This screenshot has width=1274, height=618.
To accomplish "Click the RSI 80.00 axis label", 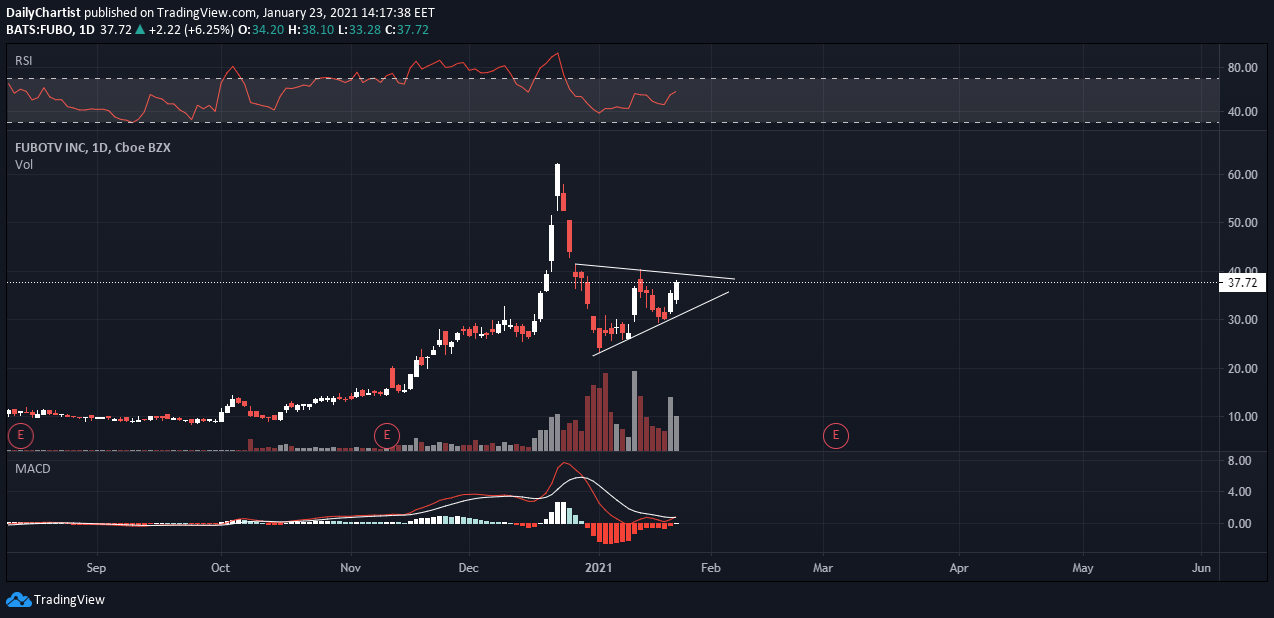I will 1242,68.
